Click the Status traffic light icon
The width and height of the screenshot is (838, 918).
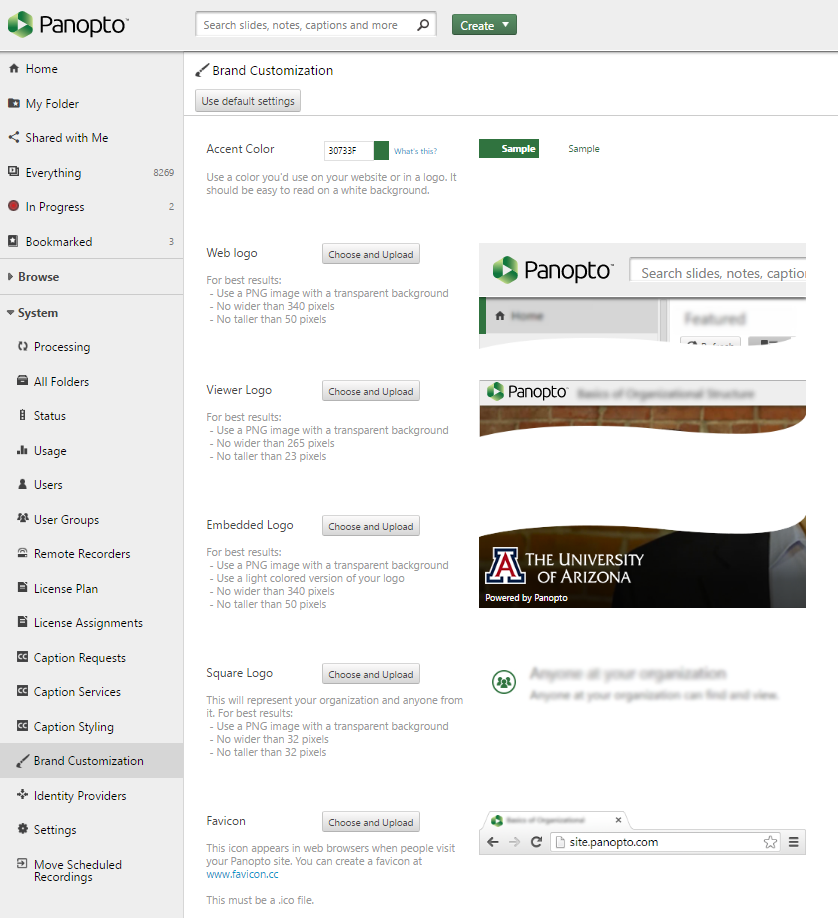[22, 416]
